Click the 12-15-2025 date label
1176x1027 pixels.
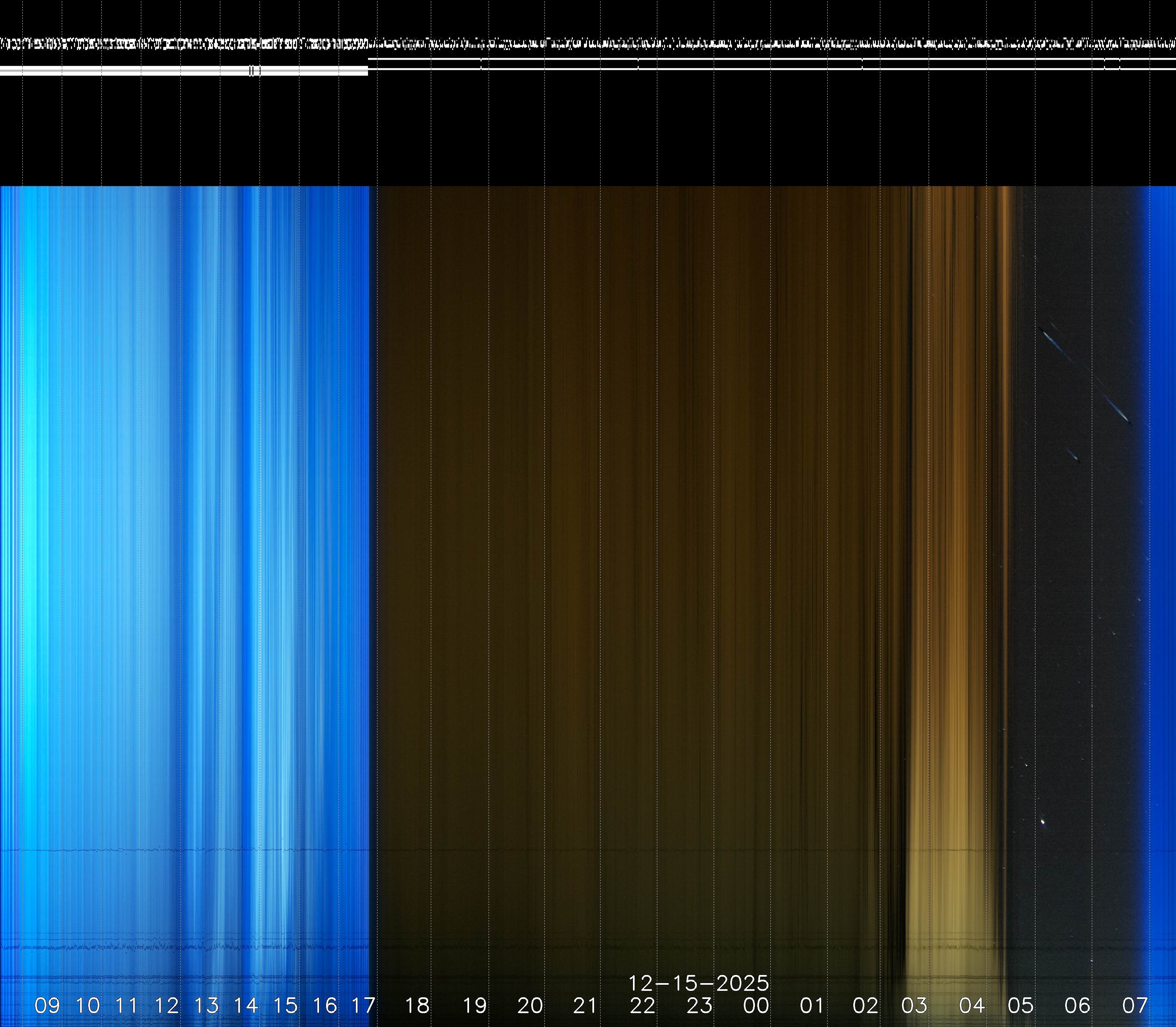point(699,983)
